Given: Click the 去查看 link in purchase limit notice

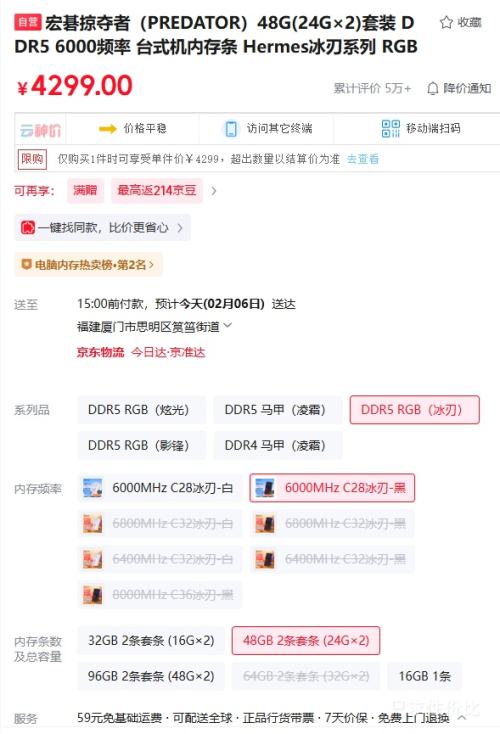Looking at the screenshot, I should [x=363, y=159].
